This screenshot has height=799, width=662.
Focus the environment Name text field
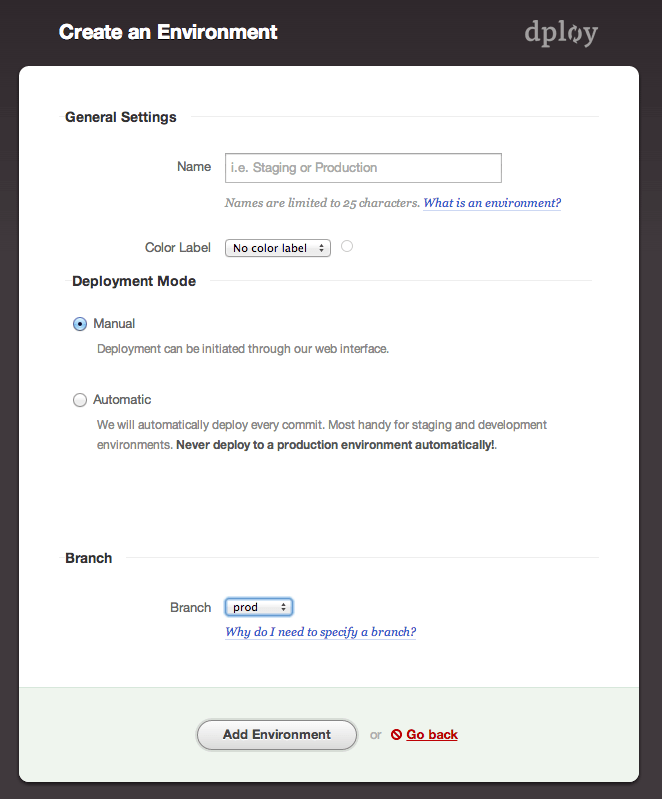(x=364, y=168)
